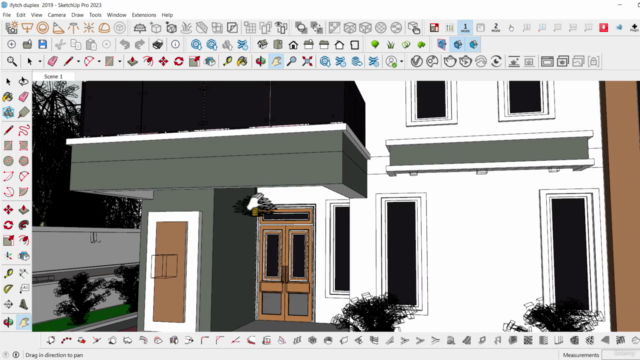Open the Extensions menu

(144, 15)
